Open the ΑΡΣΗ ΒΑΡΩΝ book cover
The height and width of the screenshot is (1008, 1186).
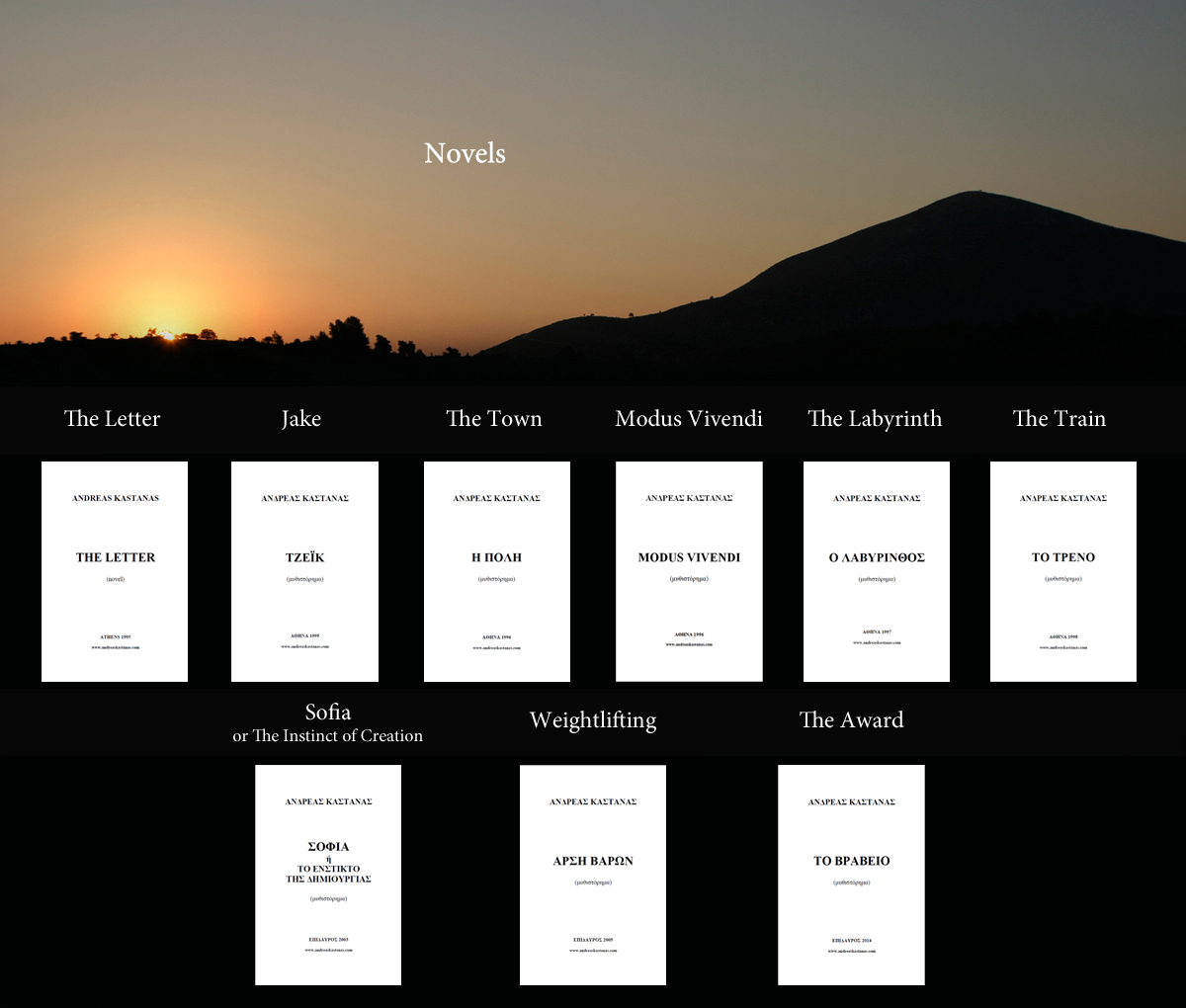(x=593, y=875)
